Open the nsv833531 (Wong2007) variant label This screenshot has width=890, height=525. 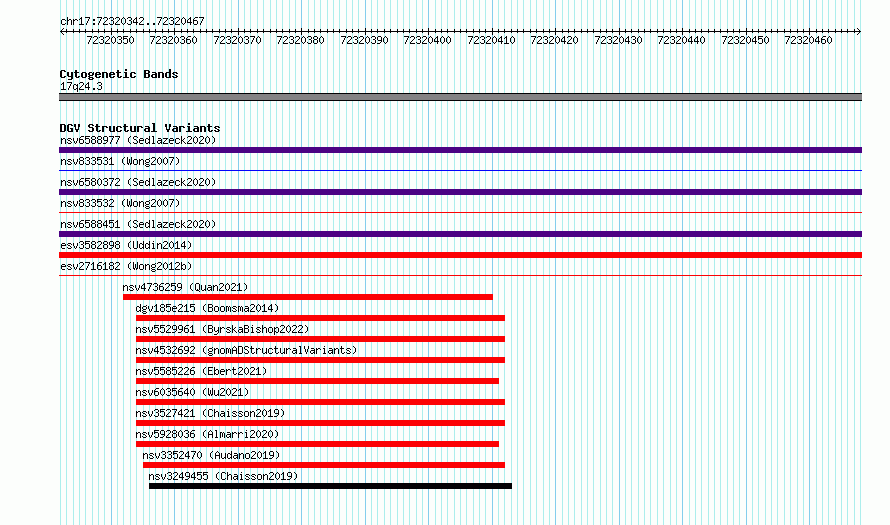(120, 161)
